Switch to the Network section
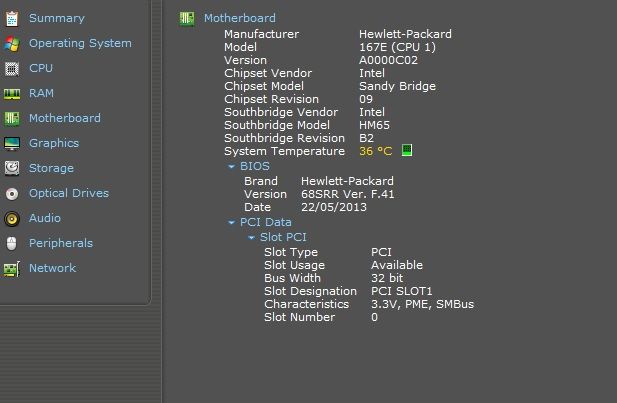The width and height of the screenshot is (617, 403). coord(52,268)
